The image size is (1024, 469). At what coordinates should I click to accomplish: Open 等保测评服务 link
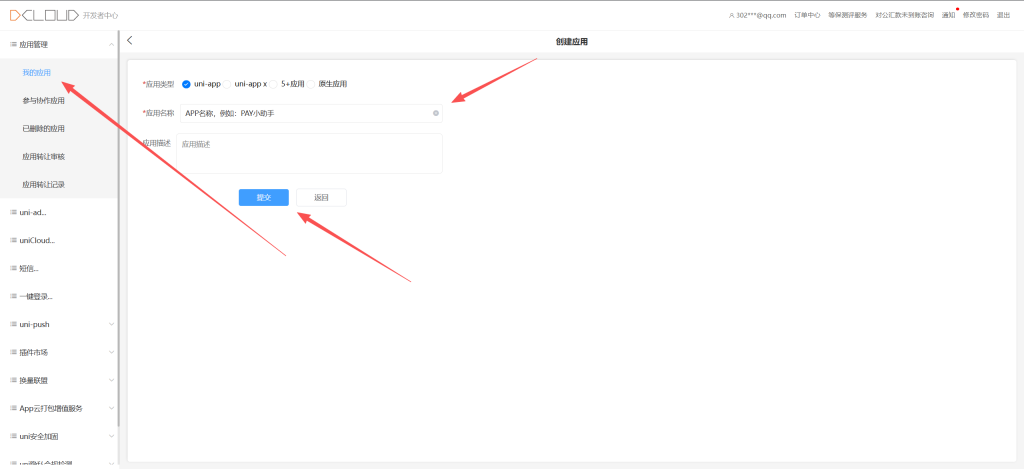pos(848,16)
